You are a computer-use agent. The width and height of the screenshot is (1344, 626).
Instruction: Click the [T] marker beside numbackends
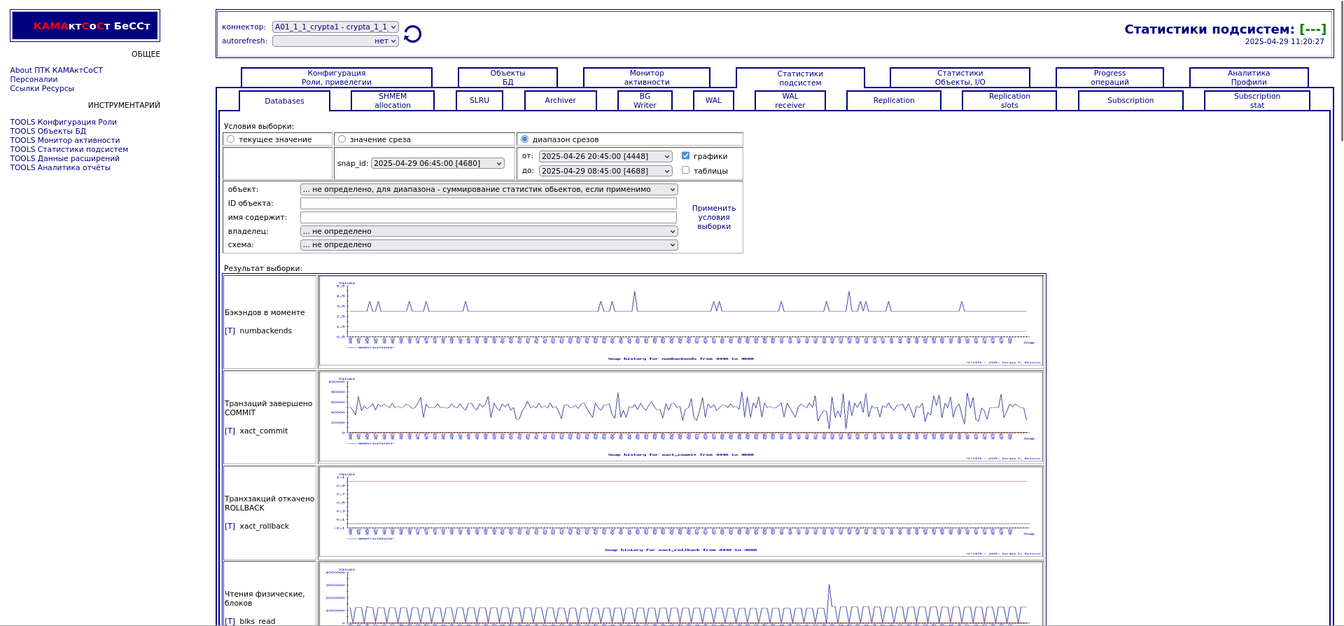[230, 331]
